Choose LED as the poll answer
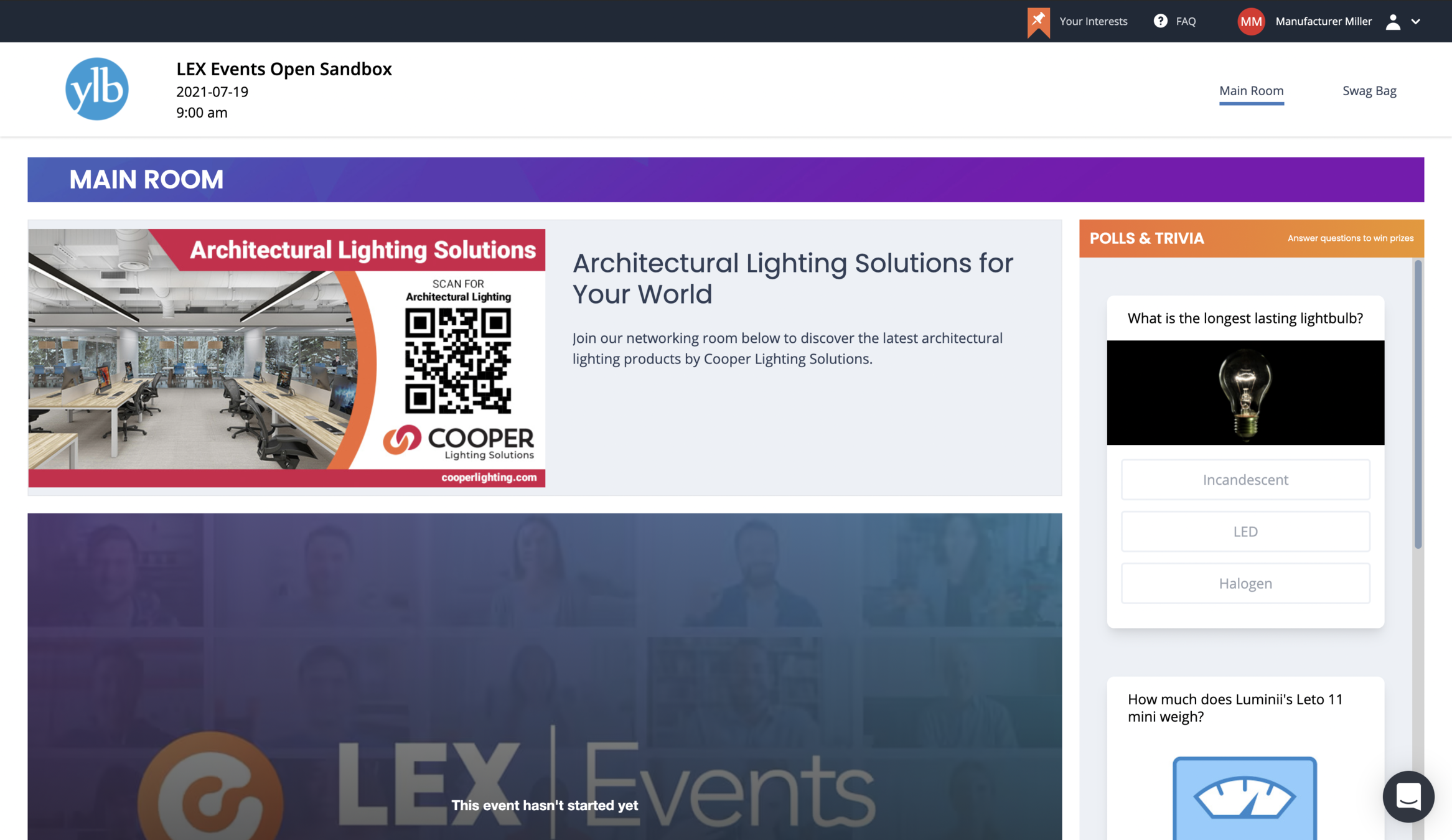The height and width of the screenshot is (840, 1452). pos(1245,531)
